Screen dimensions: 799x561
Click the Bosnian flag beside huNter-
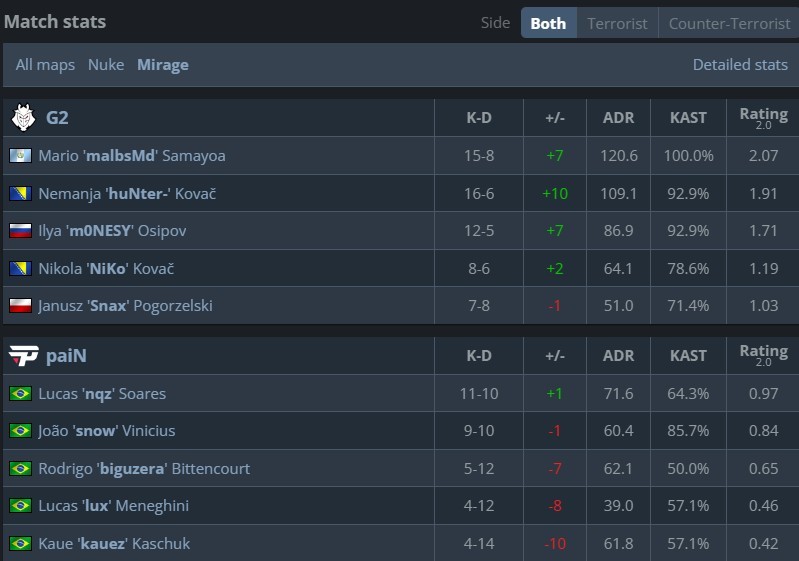point(20,193)
